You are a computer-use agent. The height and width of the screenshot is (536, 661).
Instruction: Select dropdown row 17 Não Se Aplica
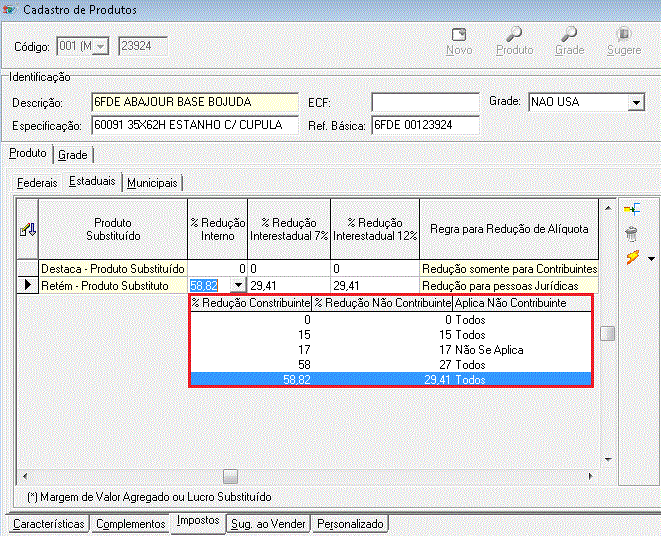[x=391, y=350]
